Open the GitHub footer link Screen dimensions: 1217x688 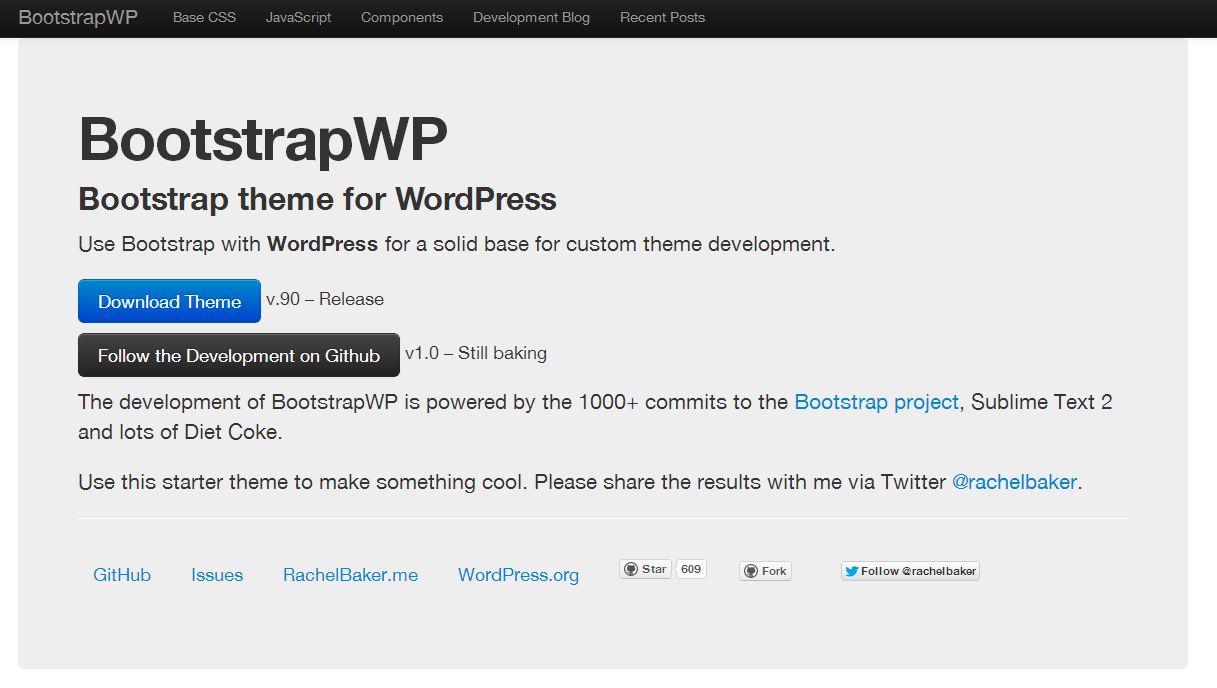coord(122,575)
